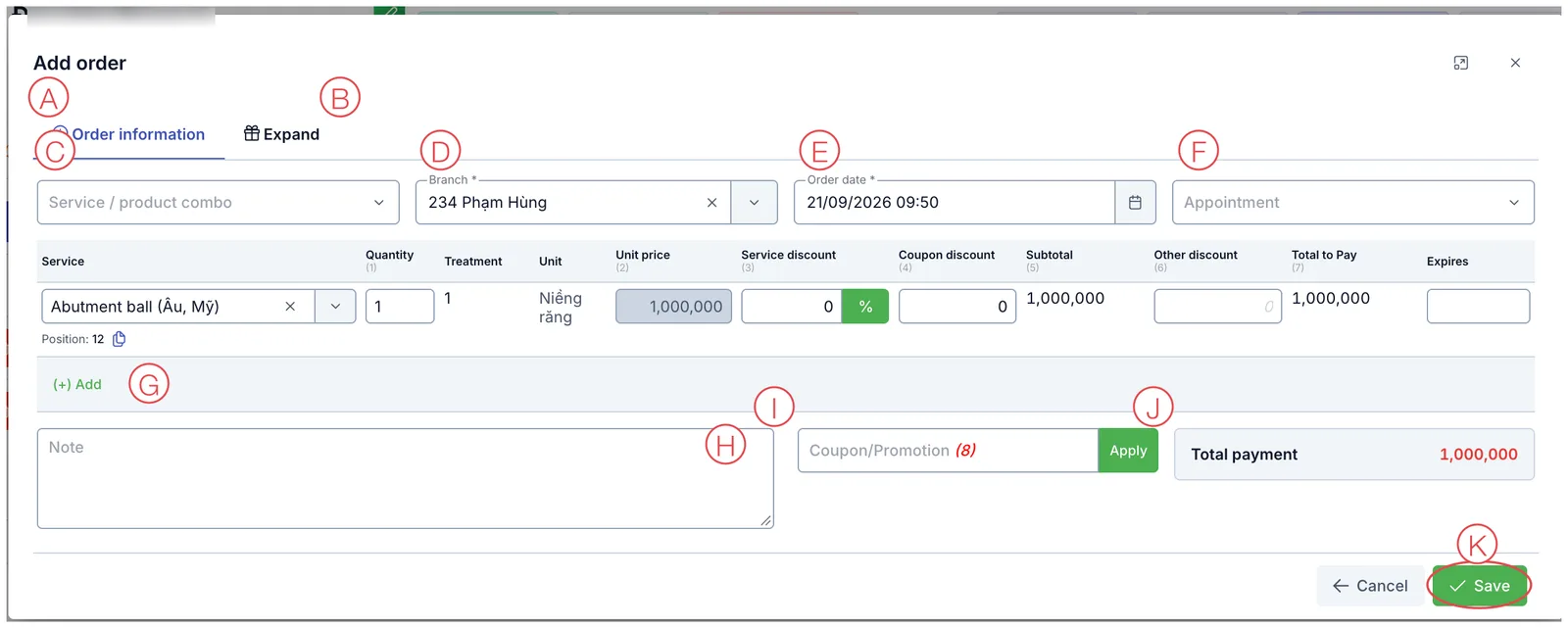
Task: Select the Service column header
Action: (63, 262)
